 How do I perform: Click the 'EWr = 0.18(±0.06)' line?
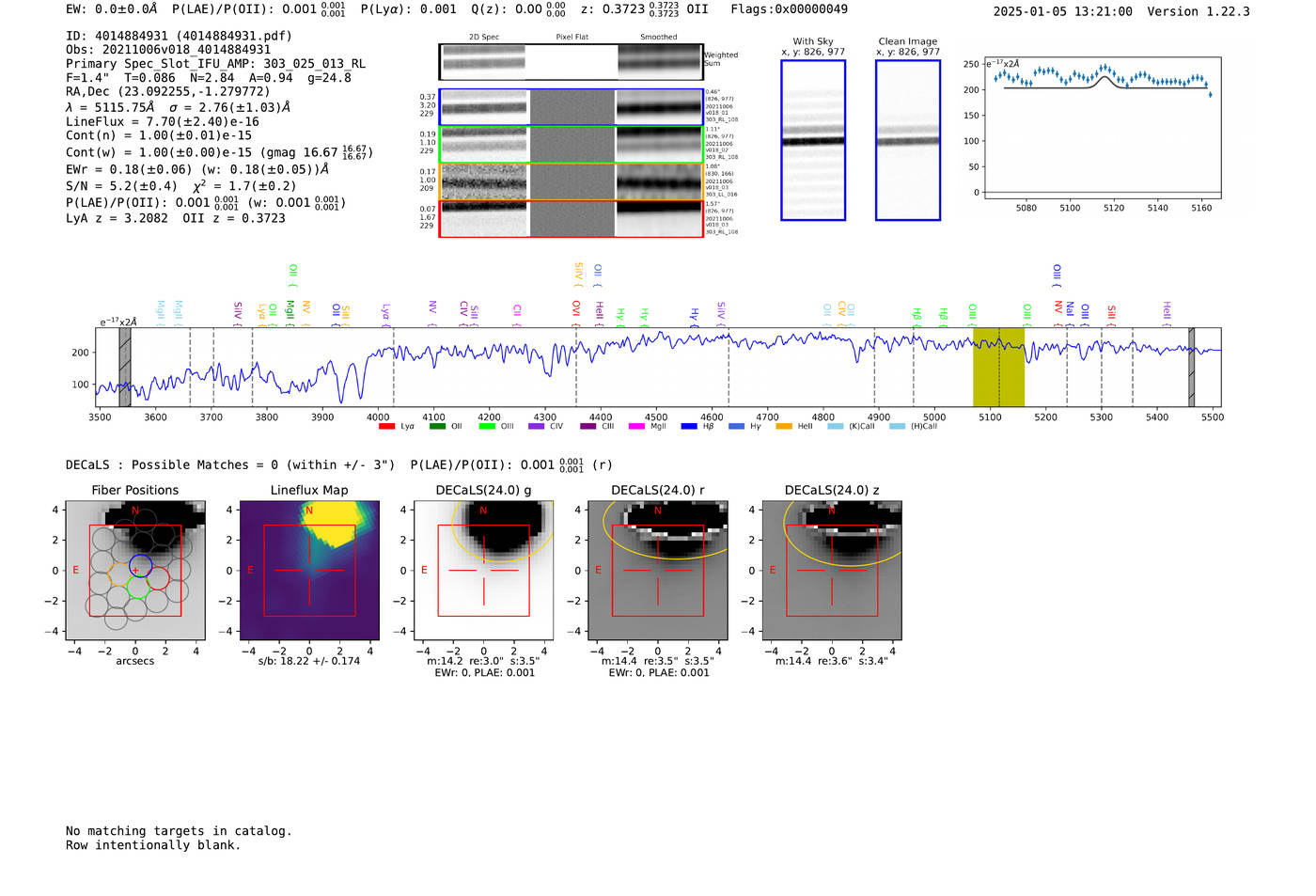(197, 170)
